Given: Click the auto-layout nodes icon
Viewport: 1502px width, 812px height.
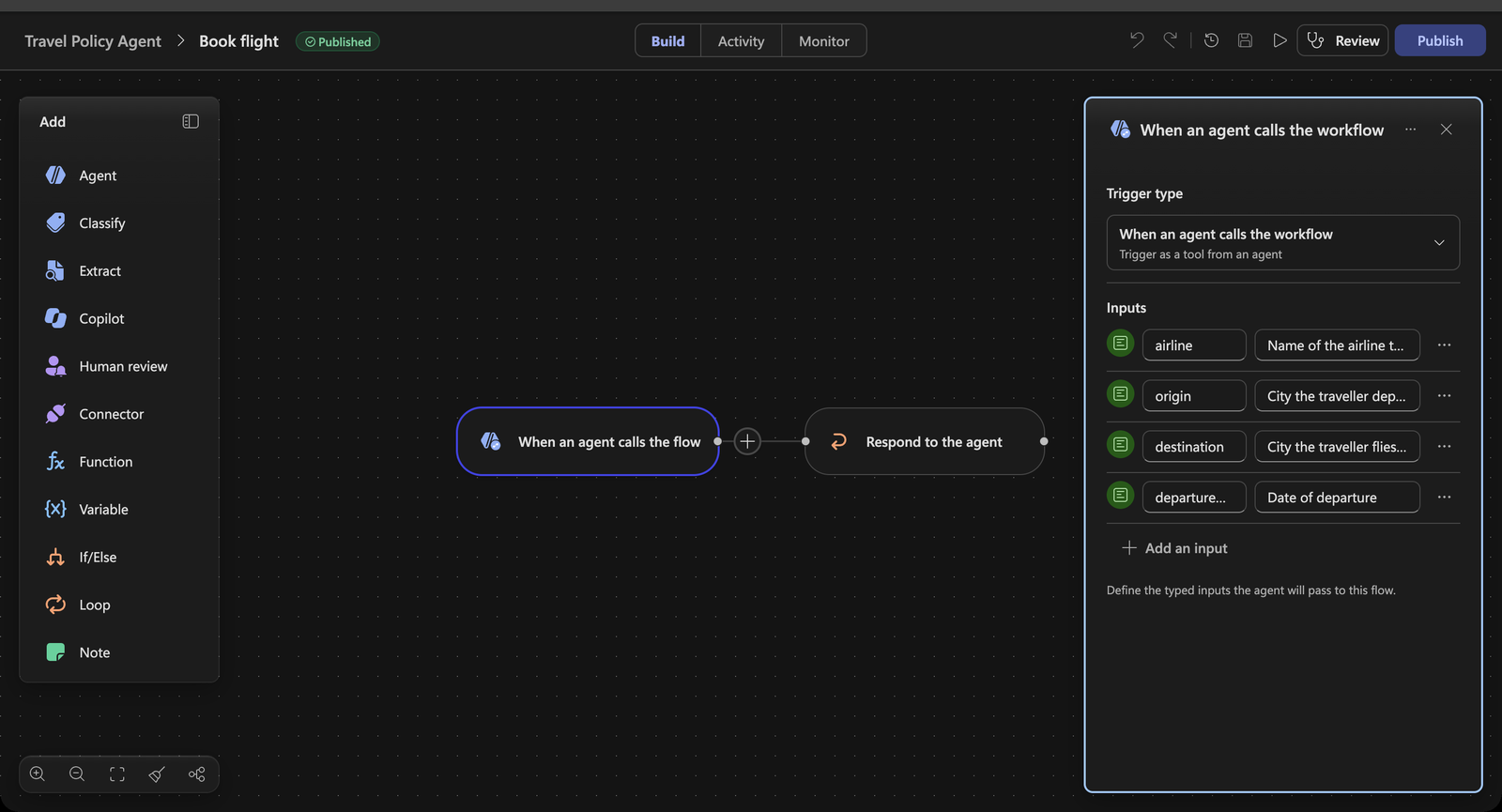Looking at the screenshot, I should [x=196, y=774].
